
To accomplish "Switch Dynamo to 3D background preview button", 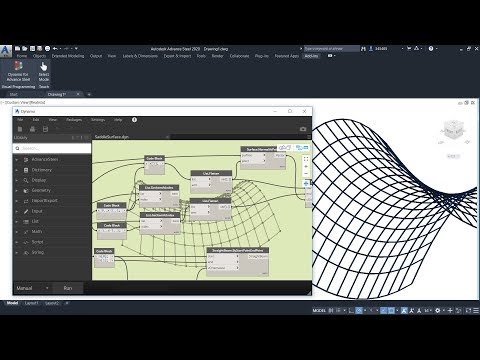I will [285, 147].
